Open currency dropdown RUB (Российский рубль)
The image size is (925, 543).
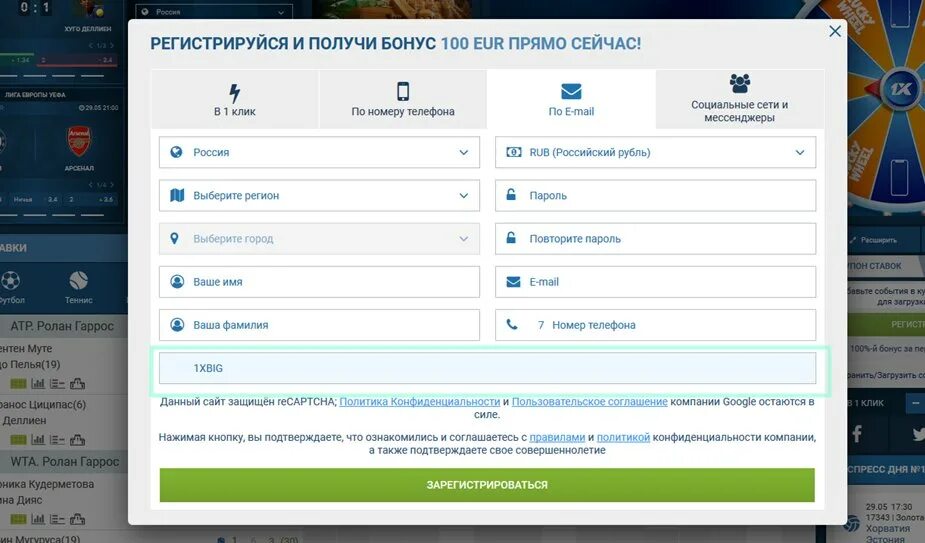point(655,152)
